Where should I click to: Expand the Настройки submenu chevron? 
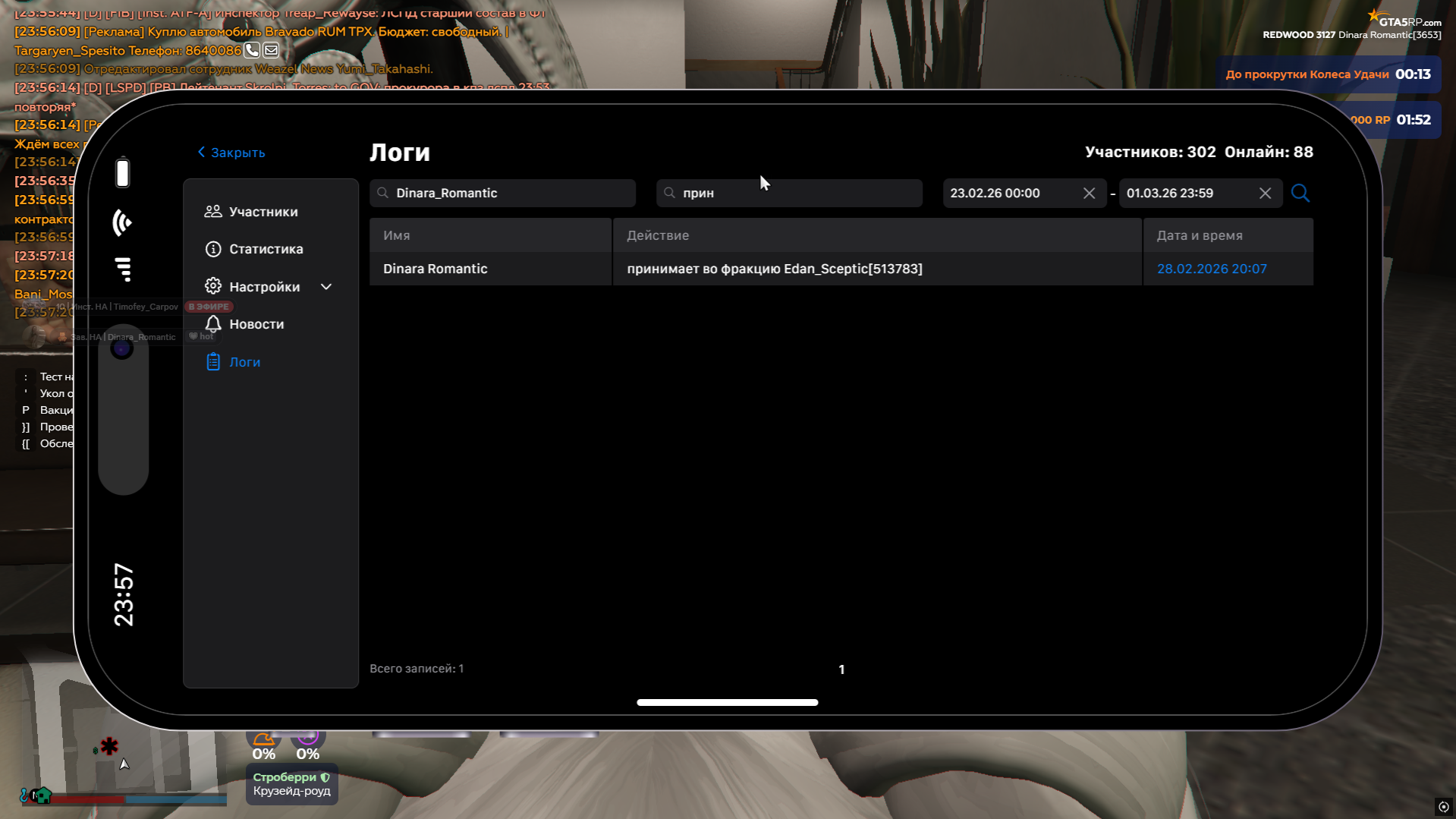coord(326,287)
